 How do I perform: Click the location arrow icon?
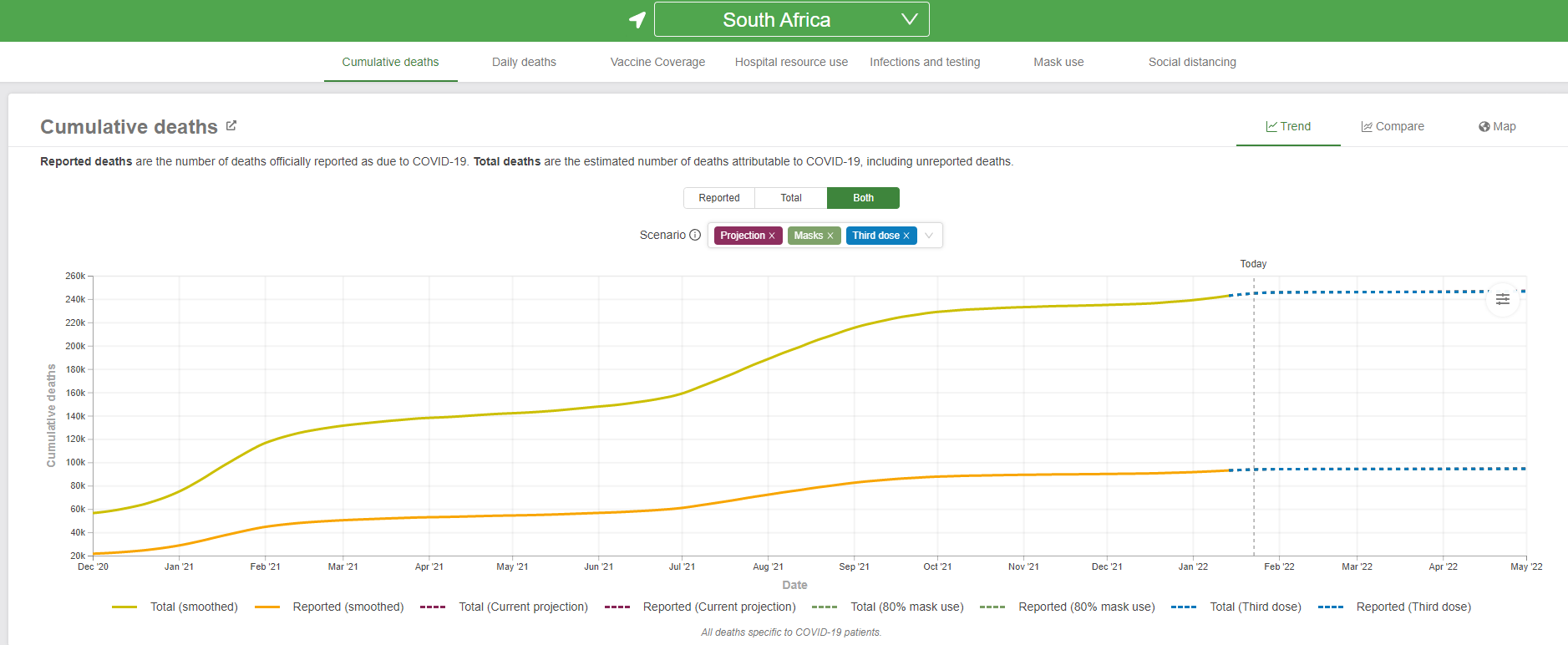click(637, 20)
